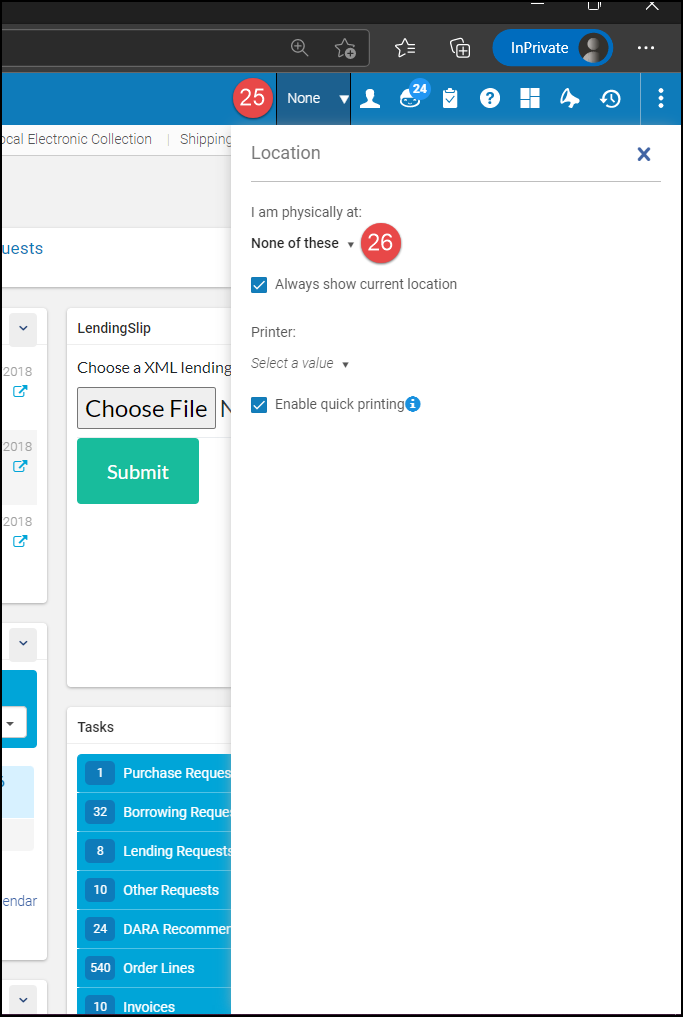Uncheck Always show current location
683x1017 pixels.
(259, 284)
